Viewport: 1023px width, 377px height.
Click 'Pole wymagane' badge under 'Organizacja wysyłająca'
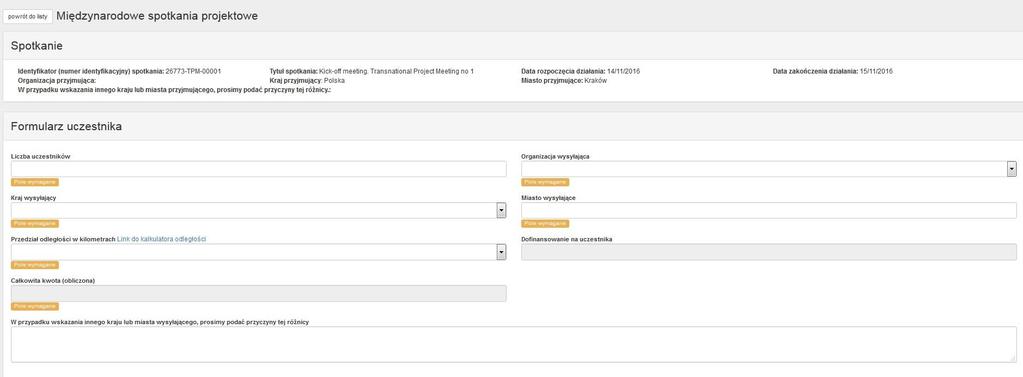point(545,182)
